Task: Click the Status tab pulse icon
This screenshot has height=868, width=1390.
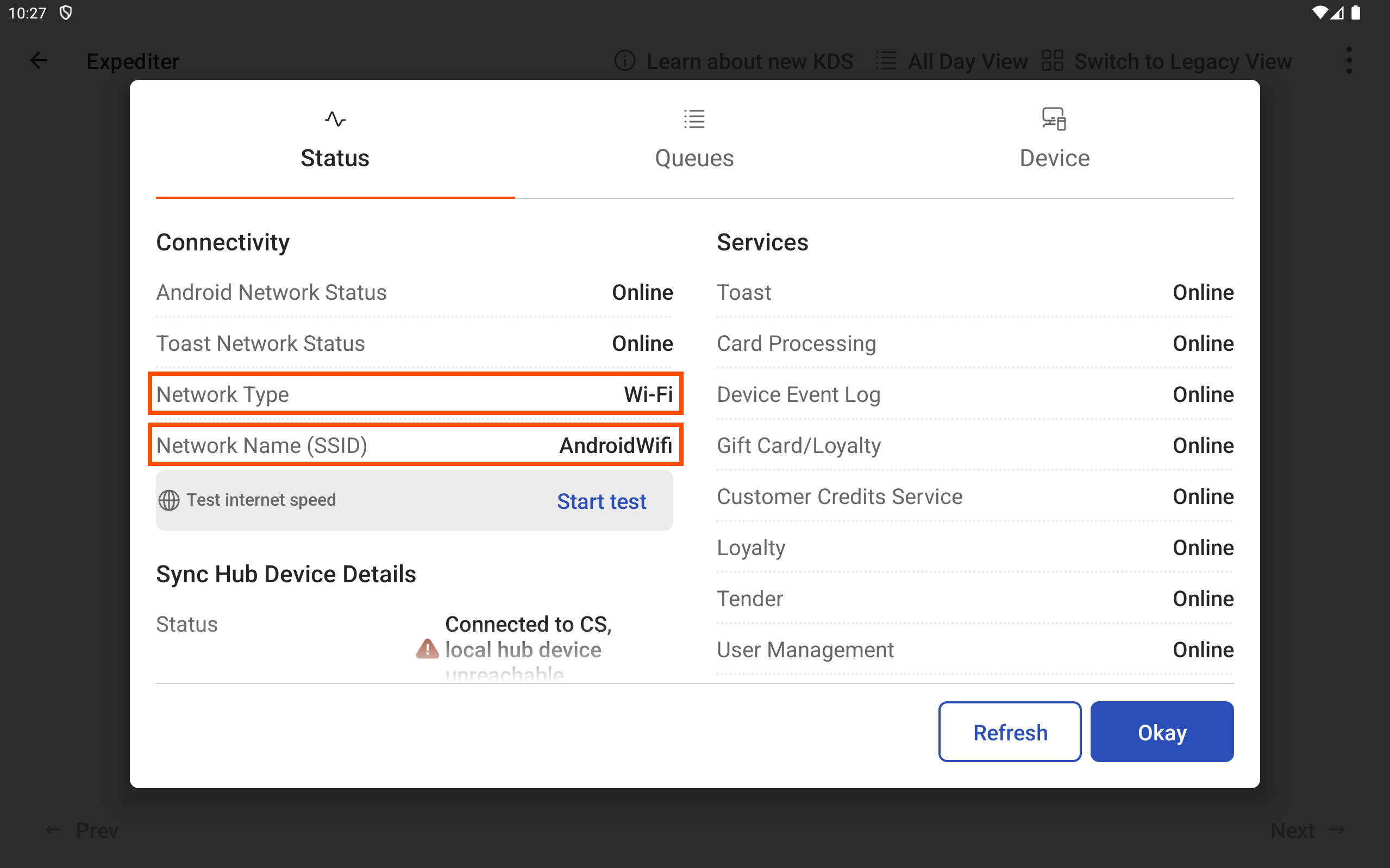Action: 335,119
